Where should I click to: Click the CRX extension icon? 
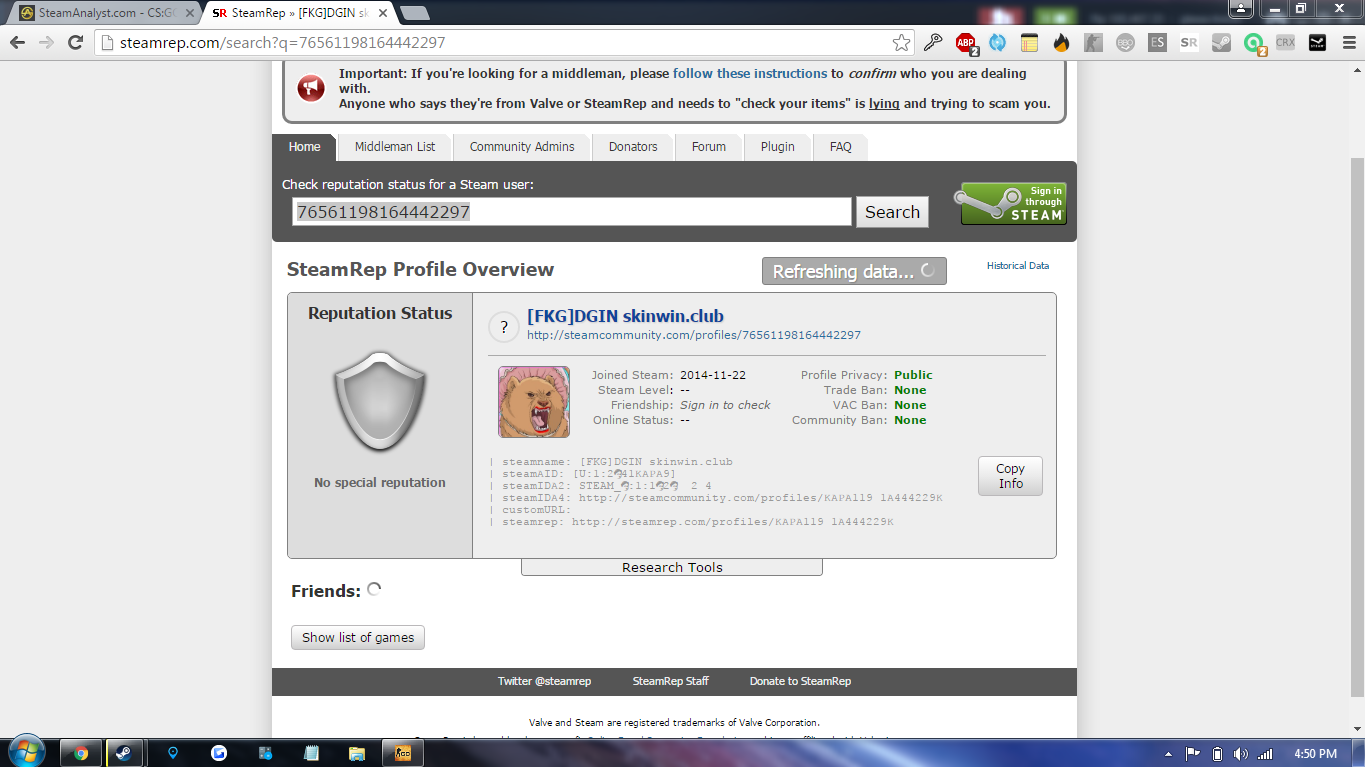[1286, 43]
